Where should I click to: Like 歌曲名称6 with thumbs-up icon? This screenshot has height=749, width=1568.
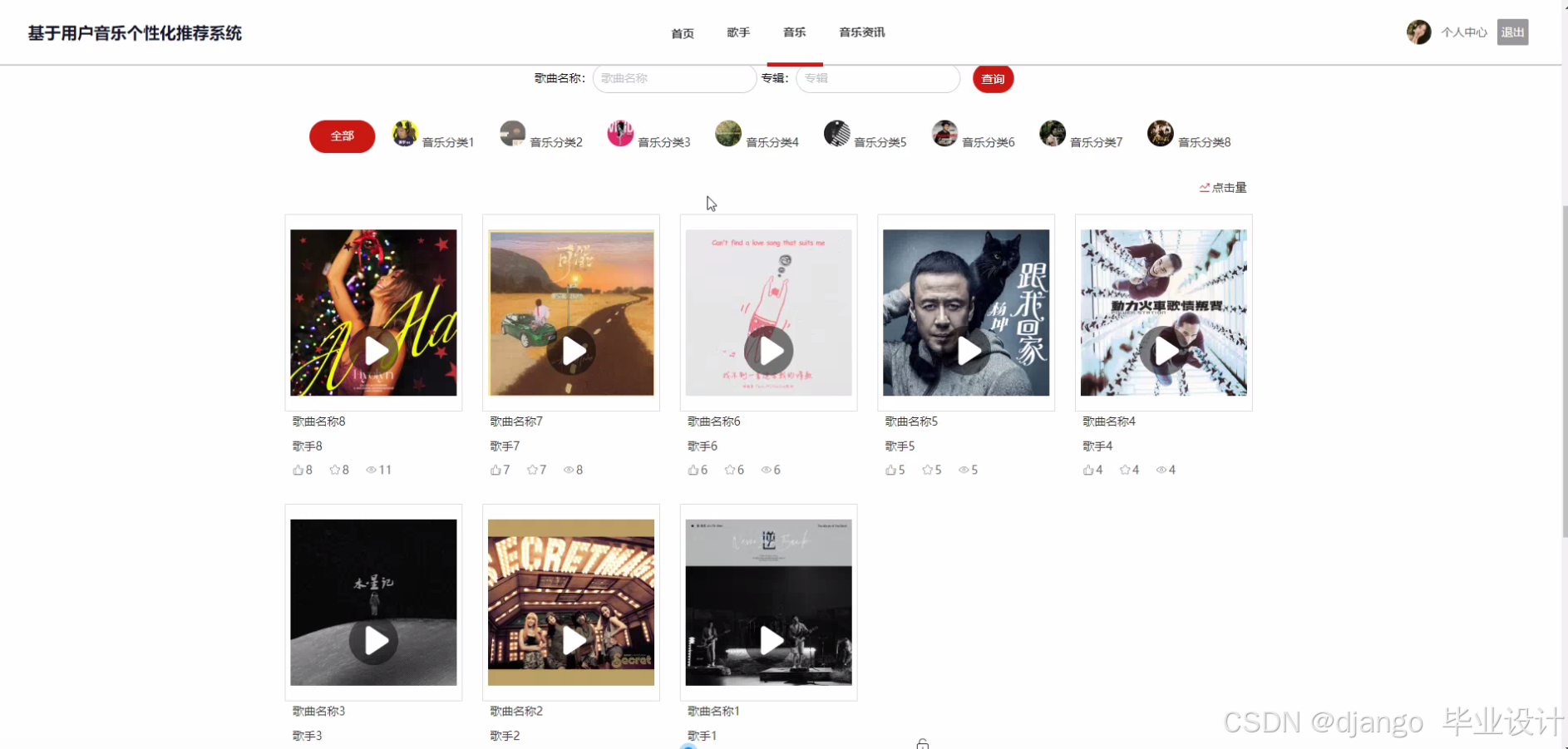coord(693,470)
